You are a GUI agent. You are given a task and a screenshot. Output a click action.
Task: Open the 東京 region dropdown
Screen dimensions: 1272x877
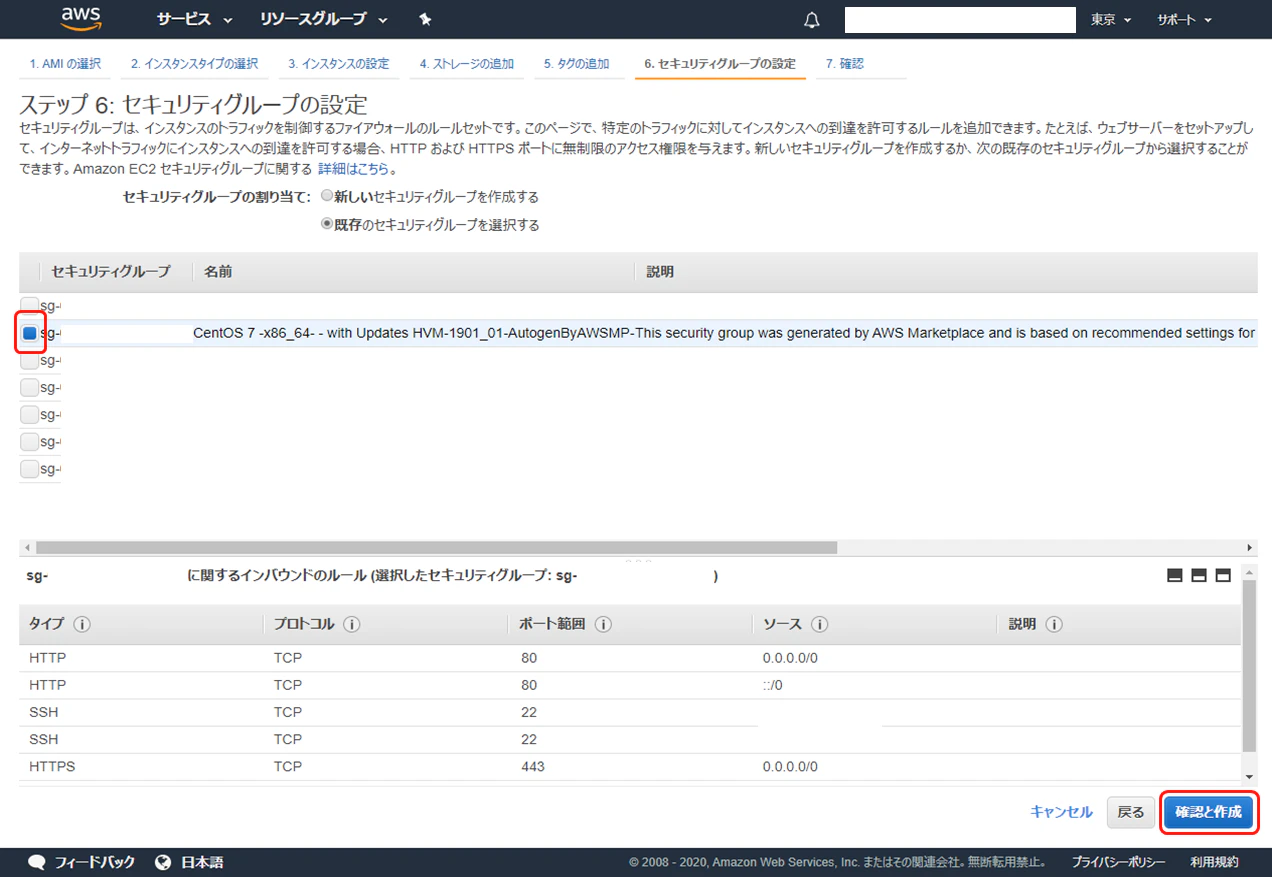coord(1111,20)
